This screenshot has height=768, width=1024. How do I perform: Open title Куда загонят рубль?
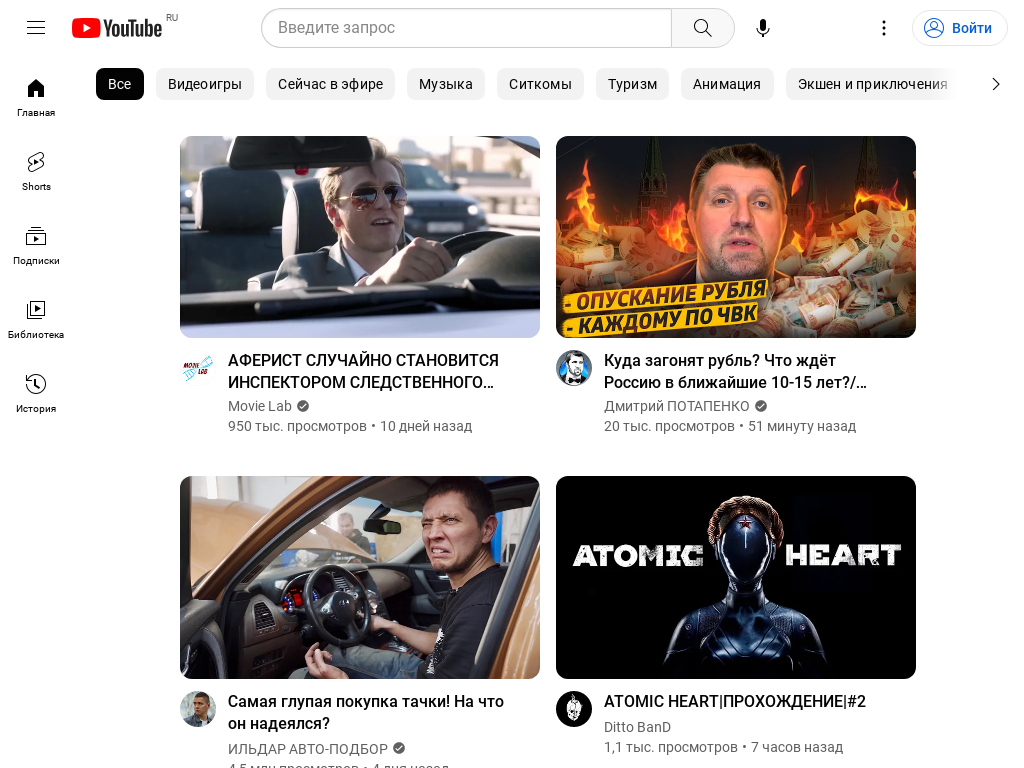(735, 371)
